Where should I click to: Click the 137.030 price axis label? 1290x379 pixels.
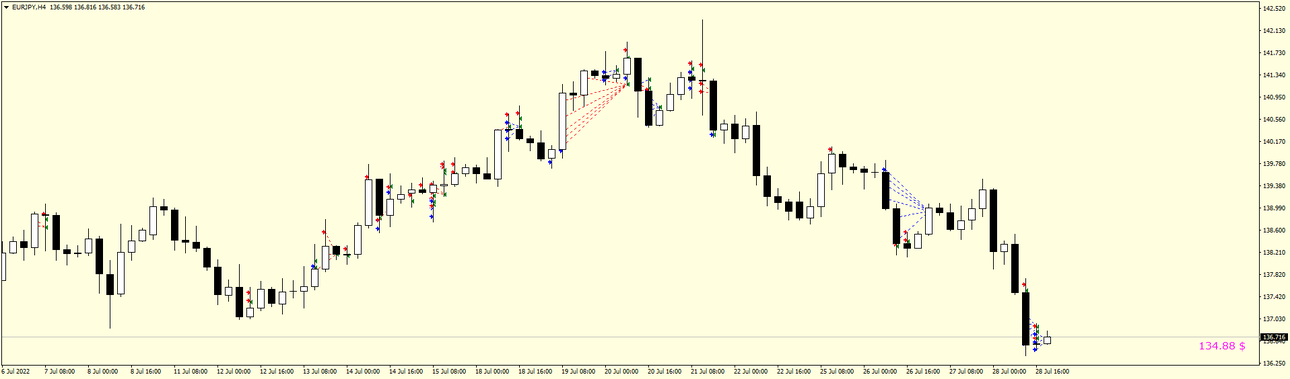1274,318
